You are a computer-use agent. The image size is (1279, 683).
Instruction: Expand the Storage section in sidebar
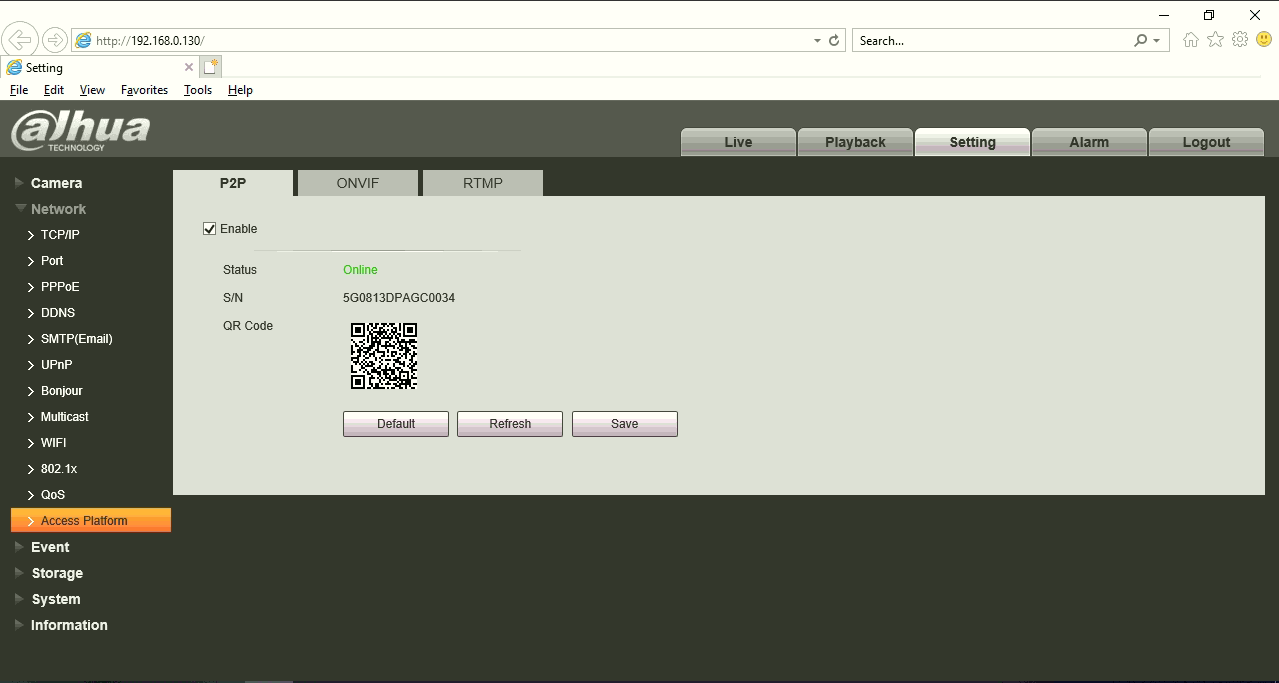57,573
